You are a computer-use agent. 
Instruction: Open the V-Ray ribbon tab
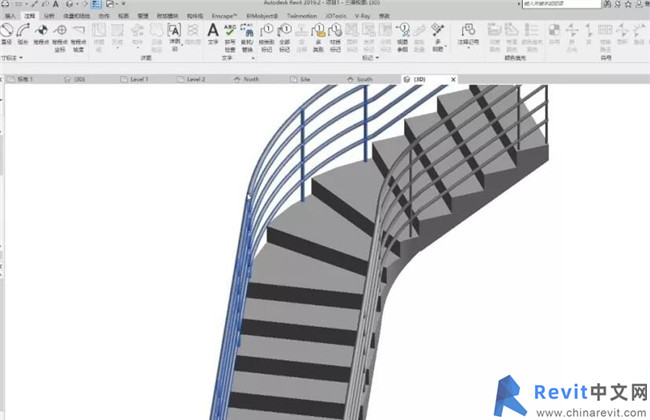pyautogui.click(x=362, y=16)
